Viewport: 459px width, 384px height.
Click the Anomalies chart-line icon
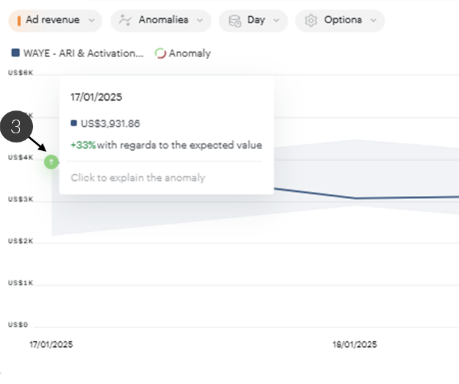125,20
